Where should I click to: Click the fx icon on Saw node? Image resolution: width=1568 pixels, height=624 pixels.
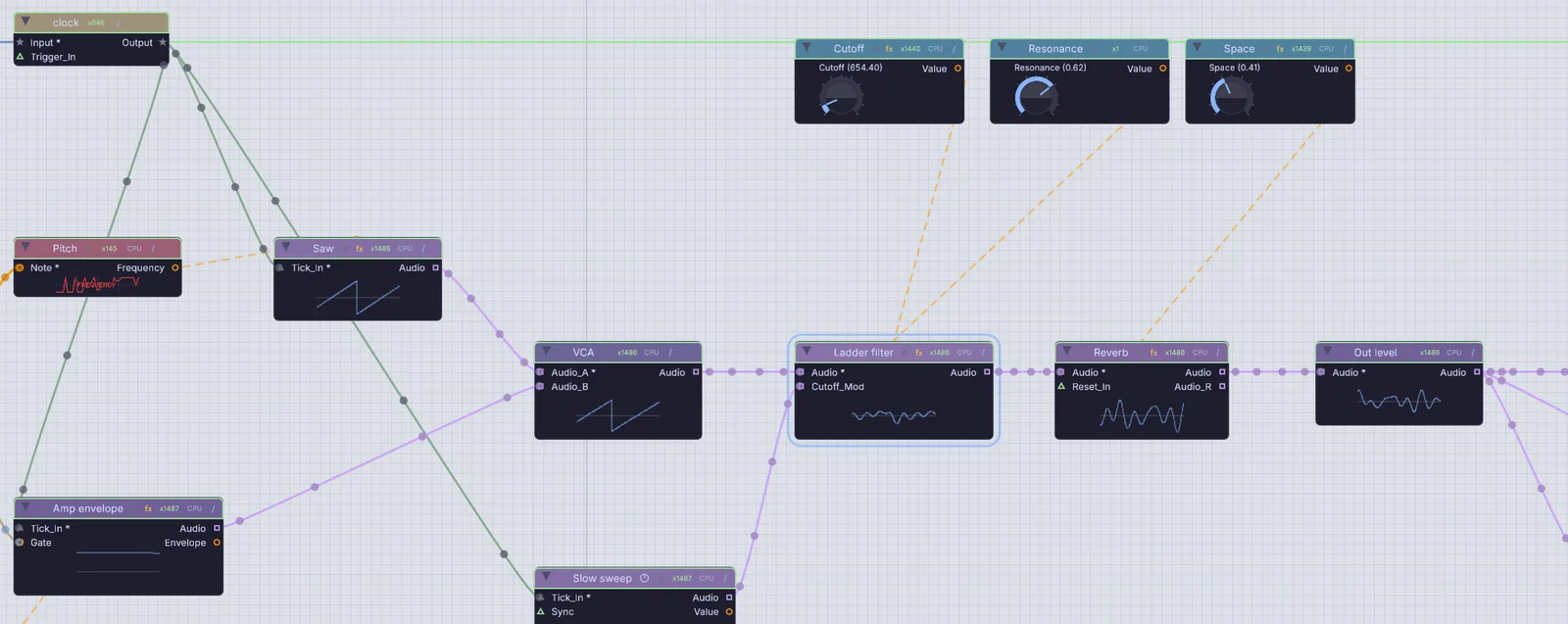click(x=359, y=249)
